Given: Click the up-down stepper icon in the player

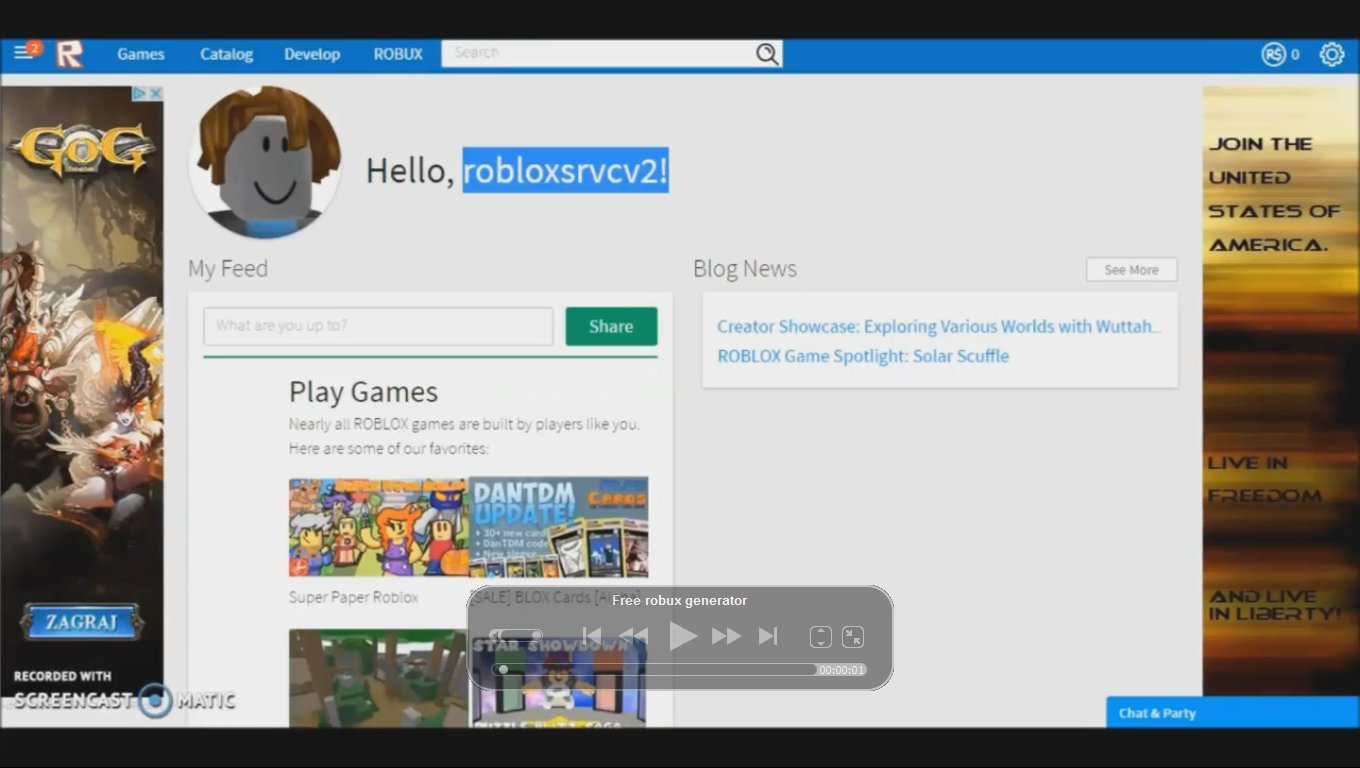Looking at the screenshot, I should [x=821, y=637].
